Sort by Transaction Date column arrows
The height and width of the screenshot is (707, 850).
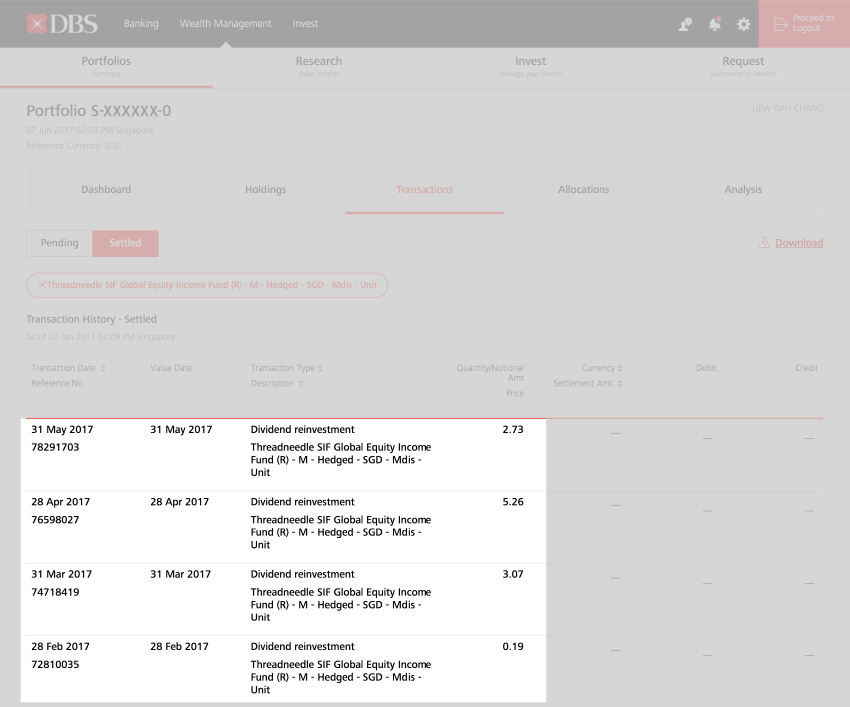click(103, 368)
